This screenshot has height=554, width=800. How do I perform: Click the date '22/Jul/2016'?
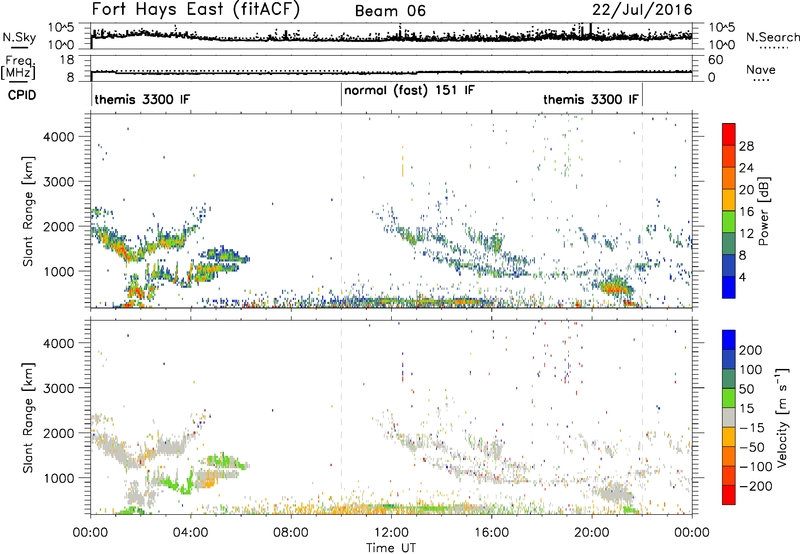click(x=642, y=10)
